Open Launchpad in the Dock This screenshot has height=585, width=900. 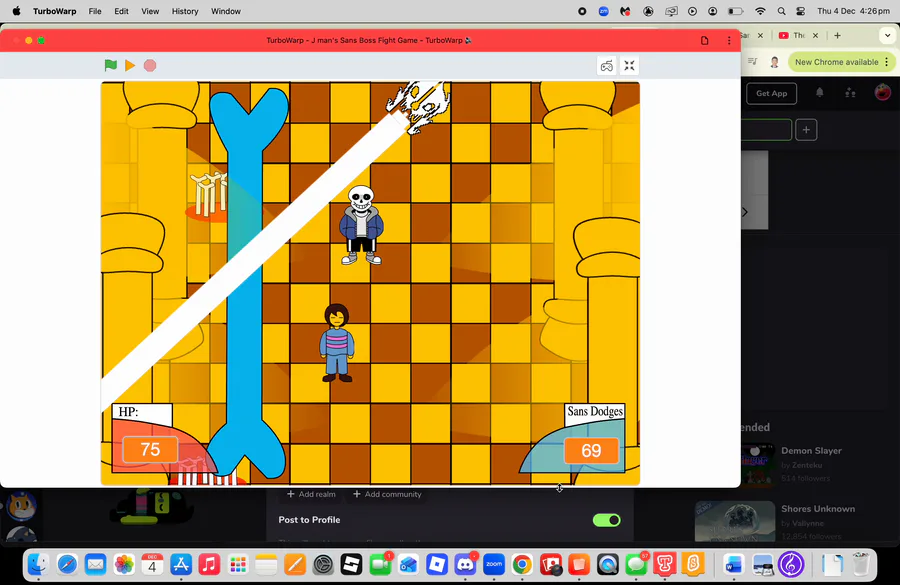pyautogui.click(x=238, y=565)
